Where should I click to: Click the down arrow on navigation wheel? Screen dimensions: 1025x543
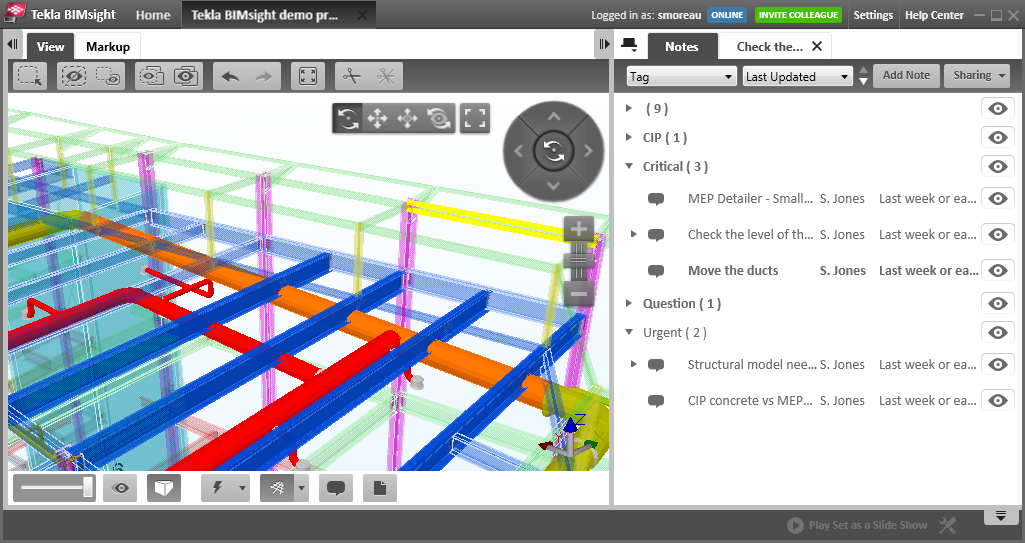pyautogui.click(x=554, y=186)
